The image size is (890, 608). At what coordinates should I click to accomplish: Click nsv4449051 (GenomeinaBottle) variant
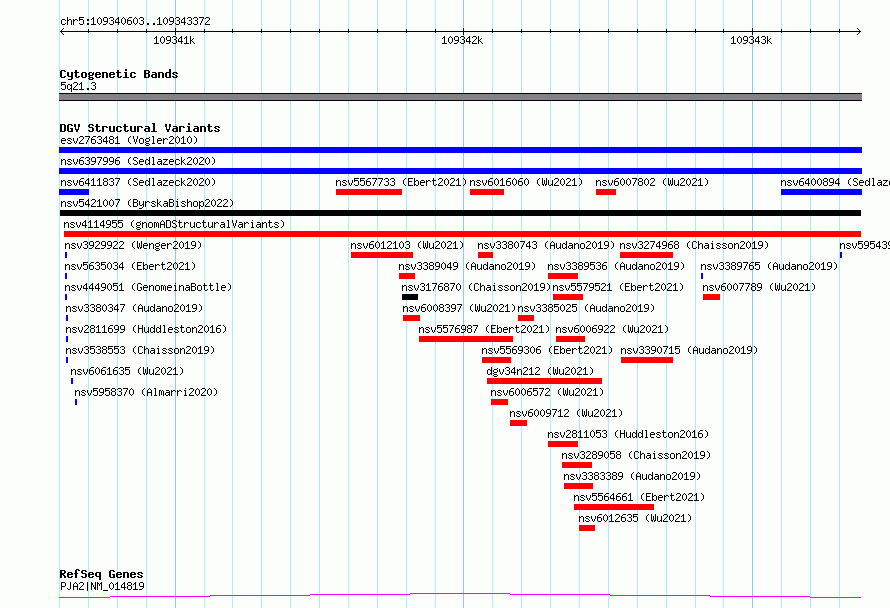[148, 287]
